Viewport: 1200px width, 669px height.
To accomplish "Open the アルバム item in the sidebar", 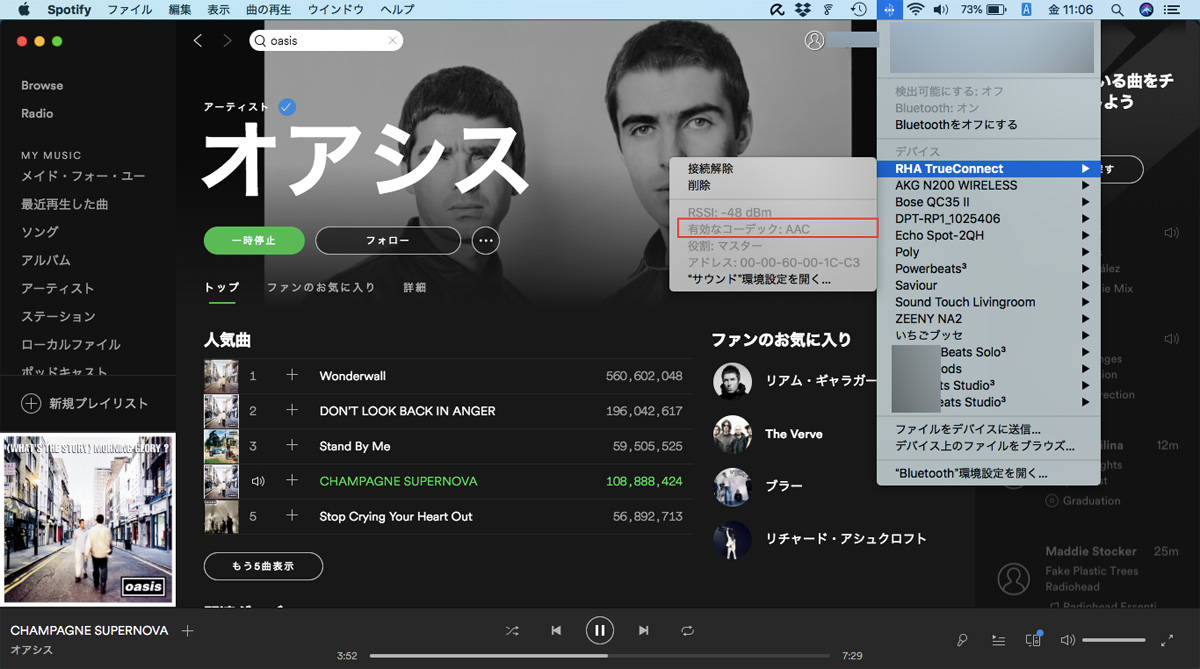I will tap(46, 260).
